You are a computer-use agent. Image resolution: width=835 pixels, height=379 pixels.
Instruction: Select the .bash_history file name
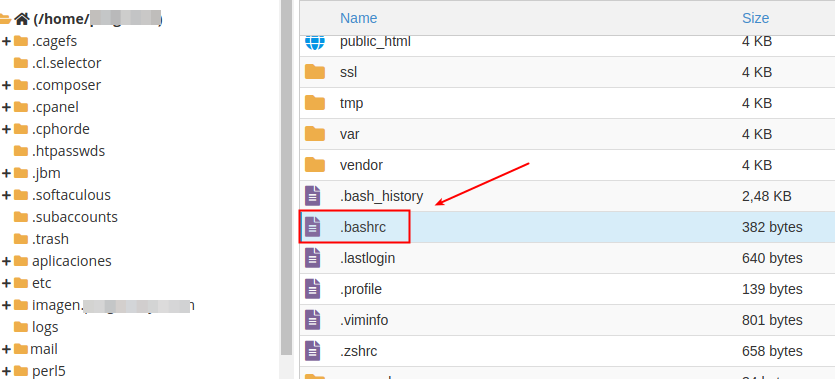(x=381, y=196)
